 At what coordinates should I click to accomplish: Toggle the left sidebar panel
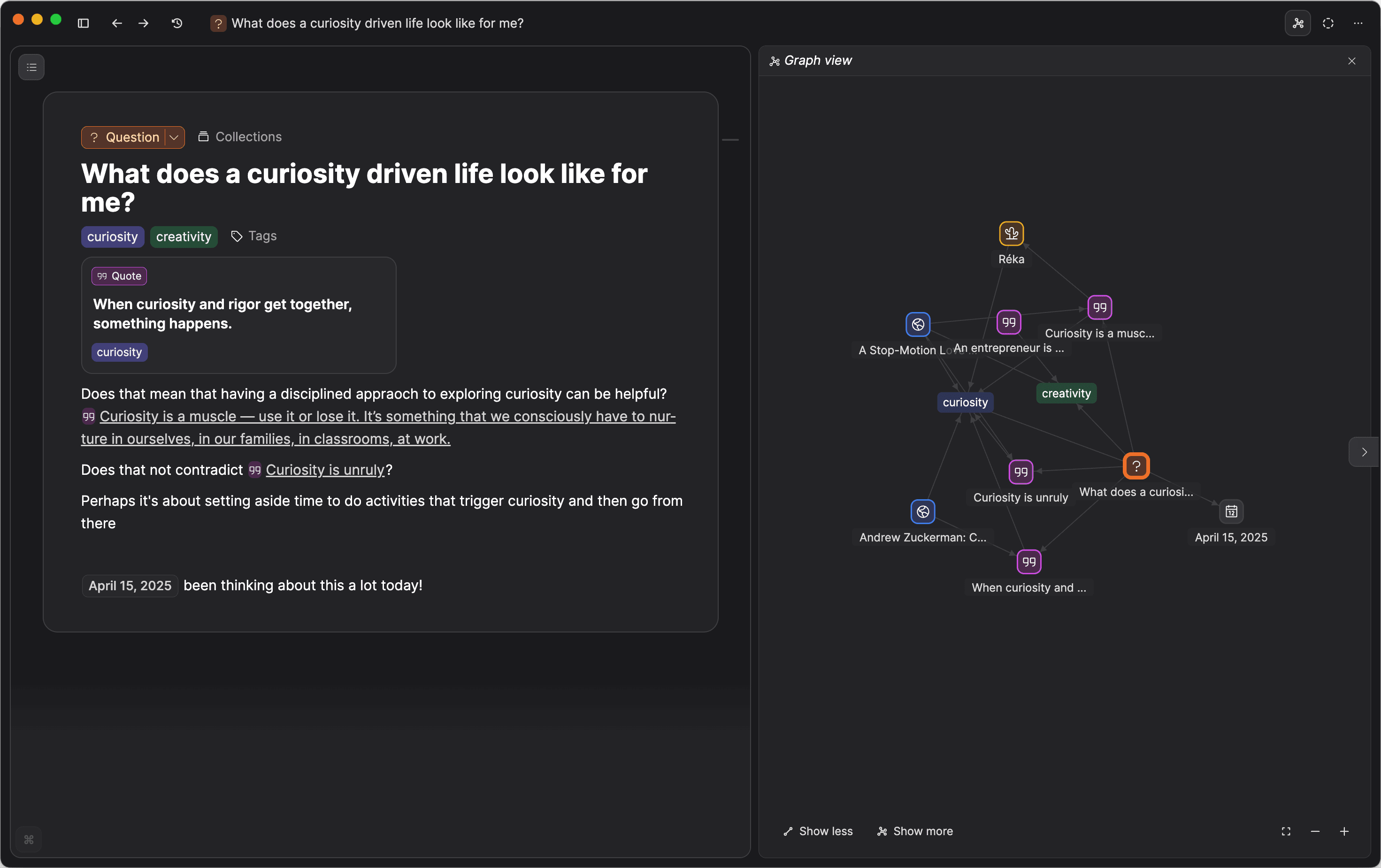coord(83,23)
